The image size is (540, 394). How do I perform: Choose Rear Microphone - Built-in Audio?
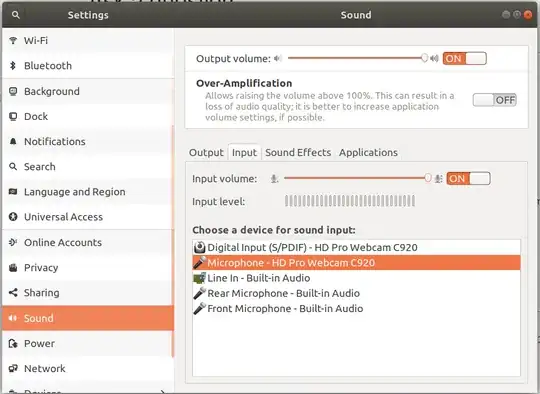click(x=356, y=293)
